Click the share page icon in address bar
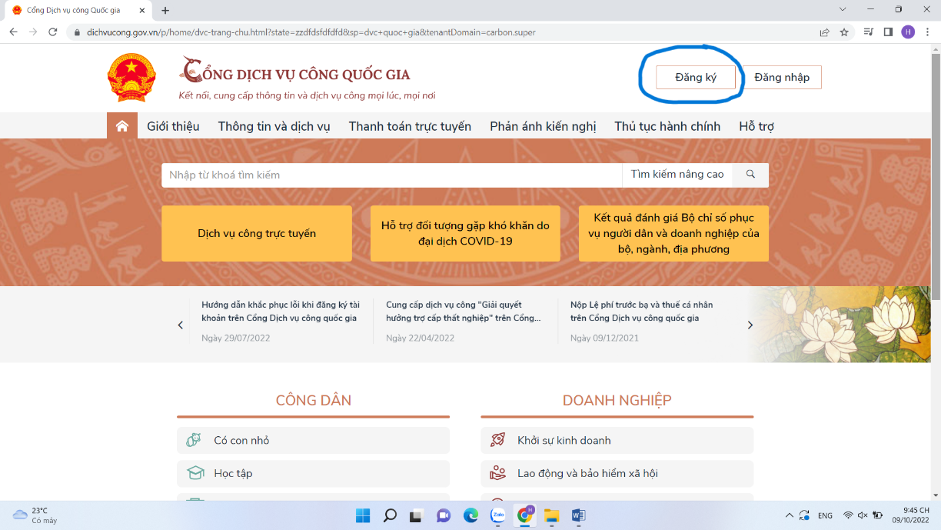Screen dimensions: 941x531 point(824,32)
